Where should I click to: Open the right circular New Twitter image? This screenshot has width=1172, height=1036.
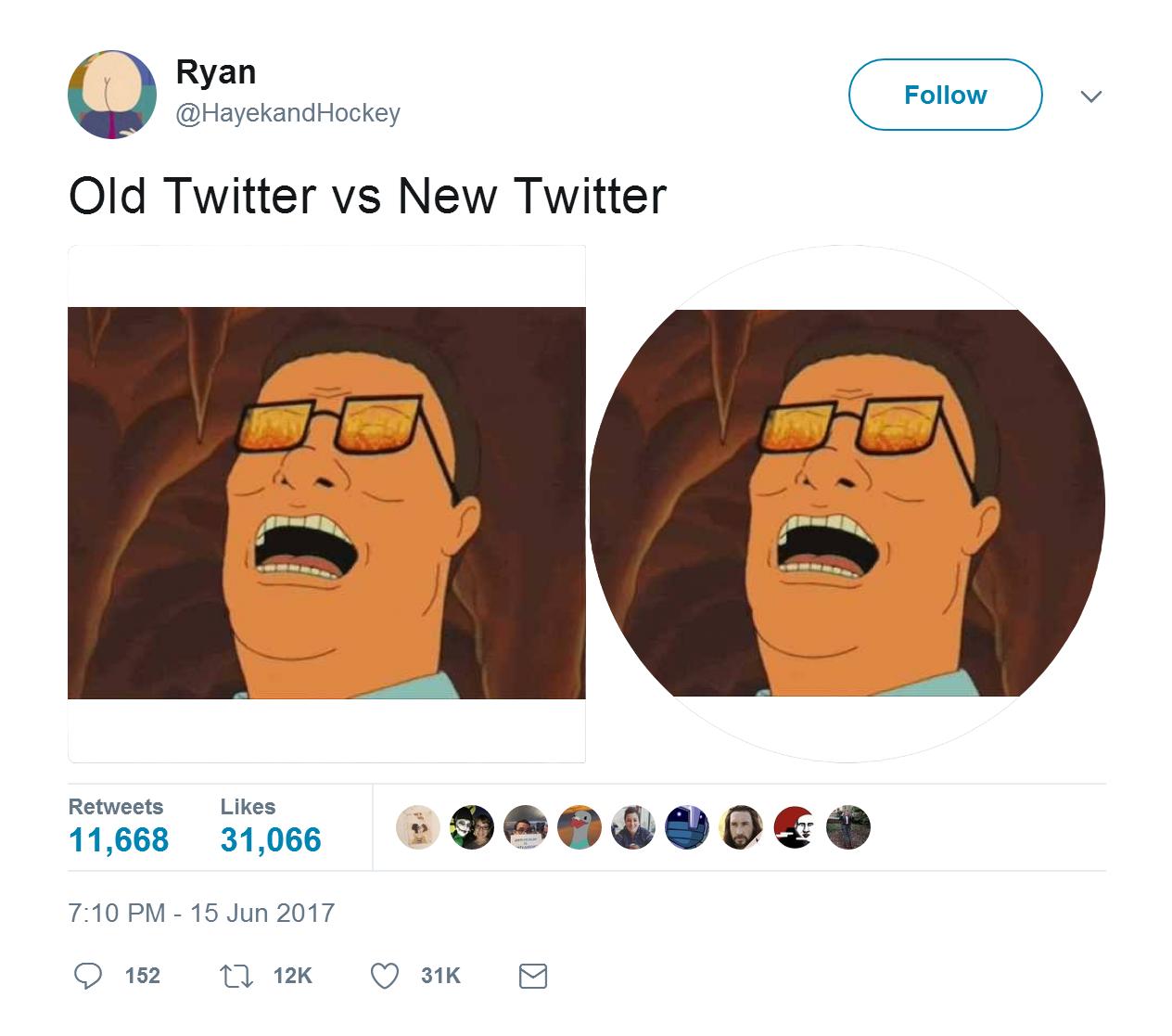(847, 504)
